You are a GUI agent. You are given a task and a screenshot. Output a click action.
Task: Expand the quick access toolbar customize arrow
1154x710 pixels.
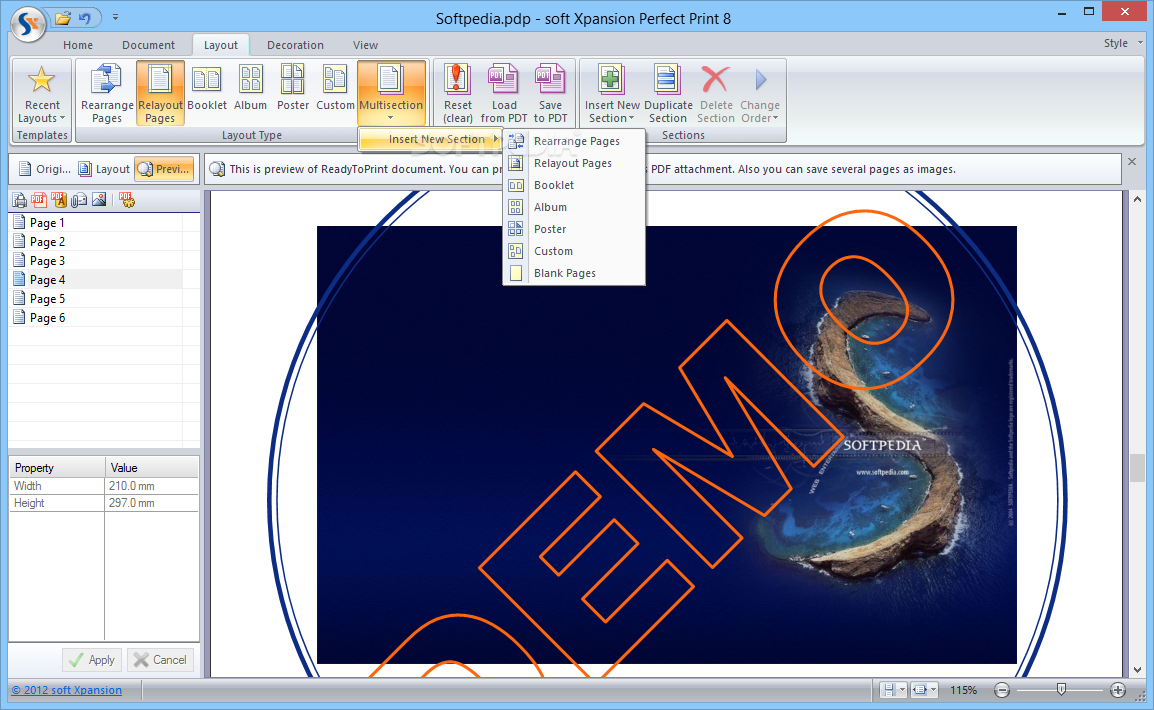pos(116,17)
